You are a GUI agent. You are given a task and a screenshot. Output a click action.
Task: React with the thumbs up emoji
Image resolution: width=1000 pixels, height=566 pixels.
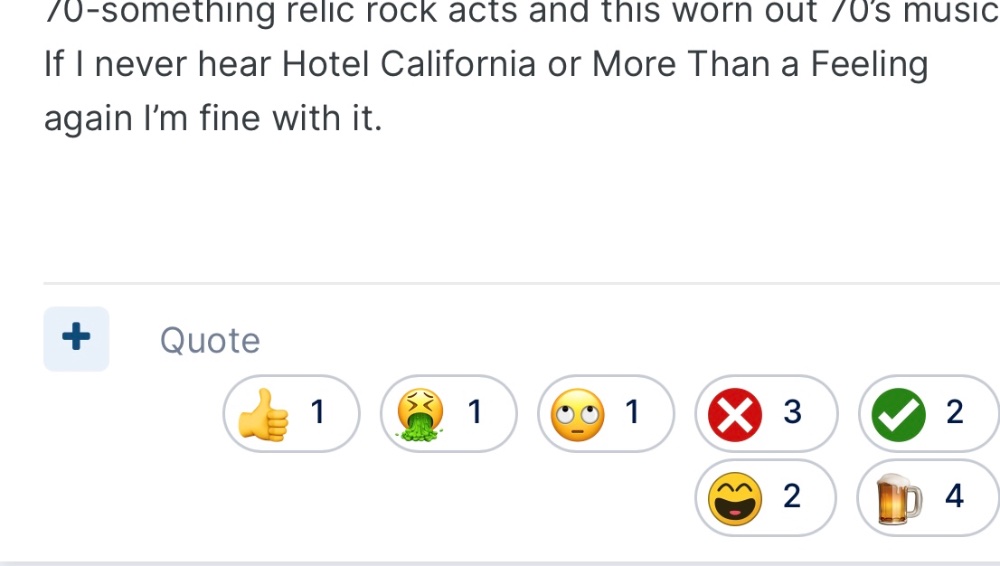tap(263, 414)
